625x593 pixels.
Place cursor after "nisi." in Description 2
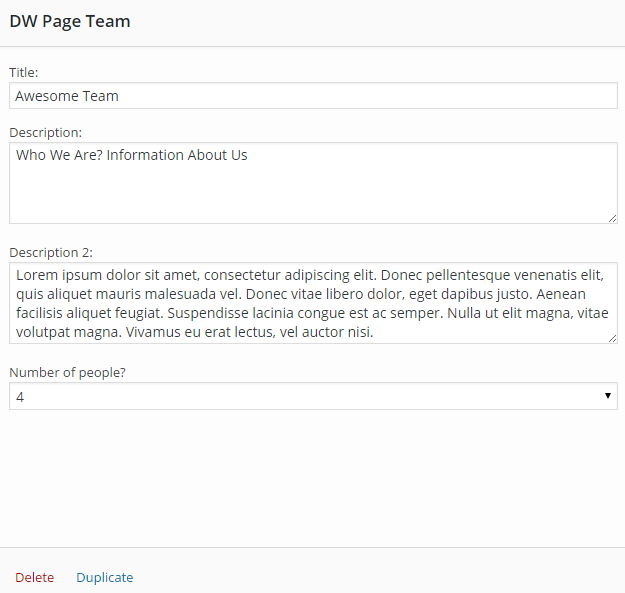tap(374, 332)
